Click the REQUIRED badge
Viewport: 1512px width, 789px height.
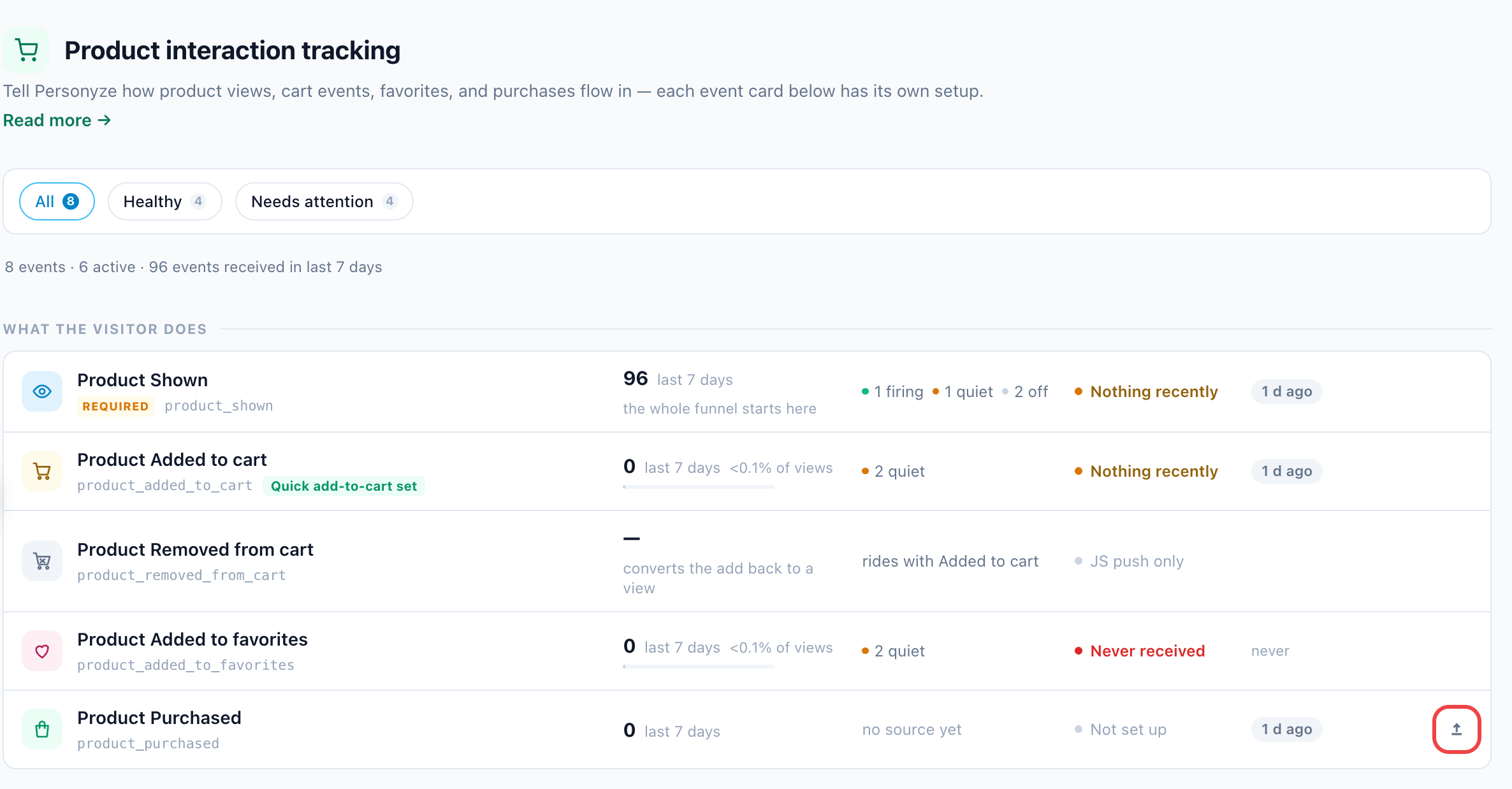pos(115,406)
